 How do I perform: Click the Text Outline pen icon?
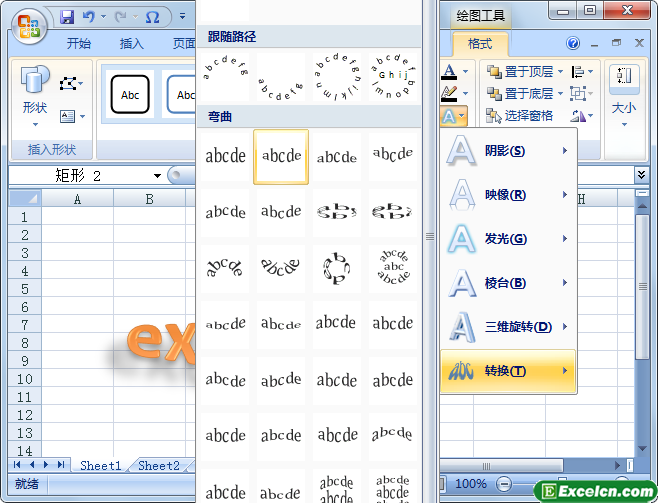(x=449, y=93)
